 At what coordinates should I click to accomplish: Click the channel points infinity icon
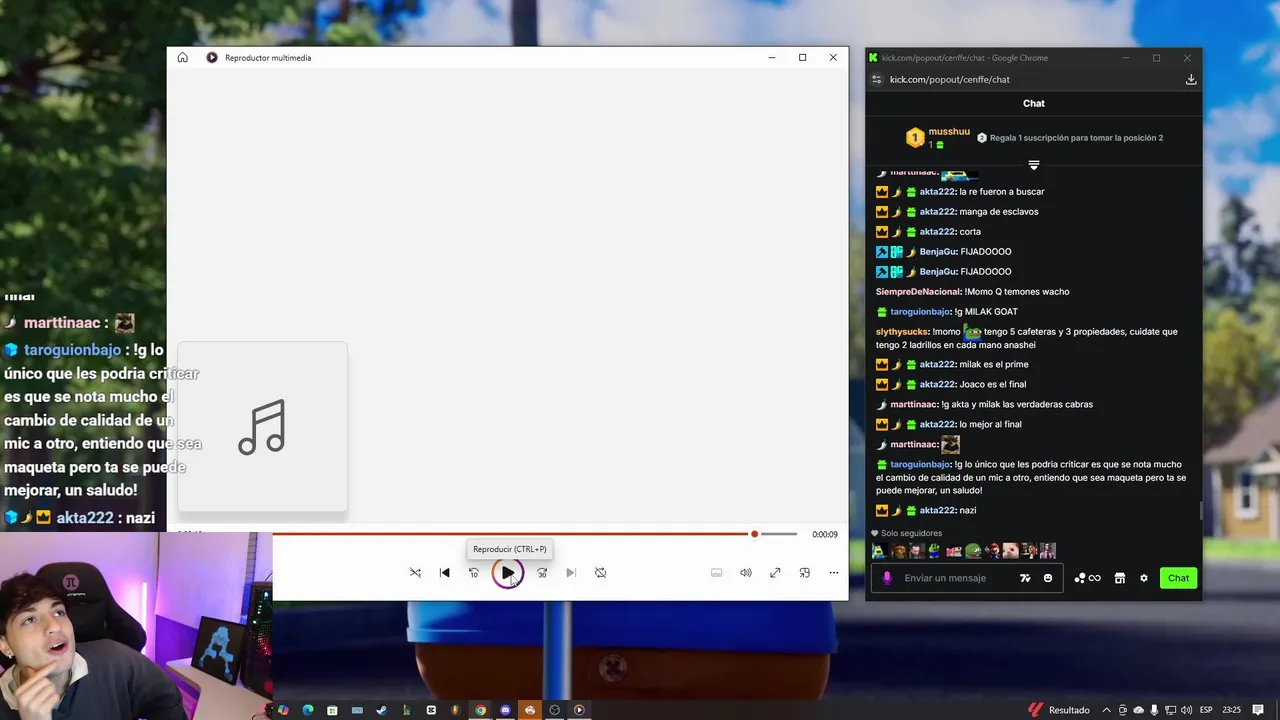point(1088,578)
